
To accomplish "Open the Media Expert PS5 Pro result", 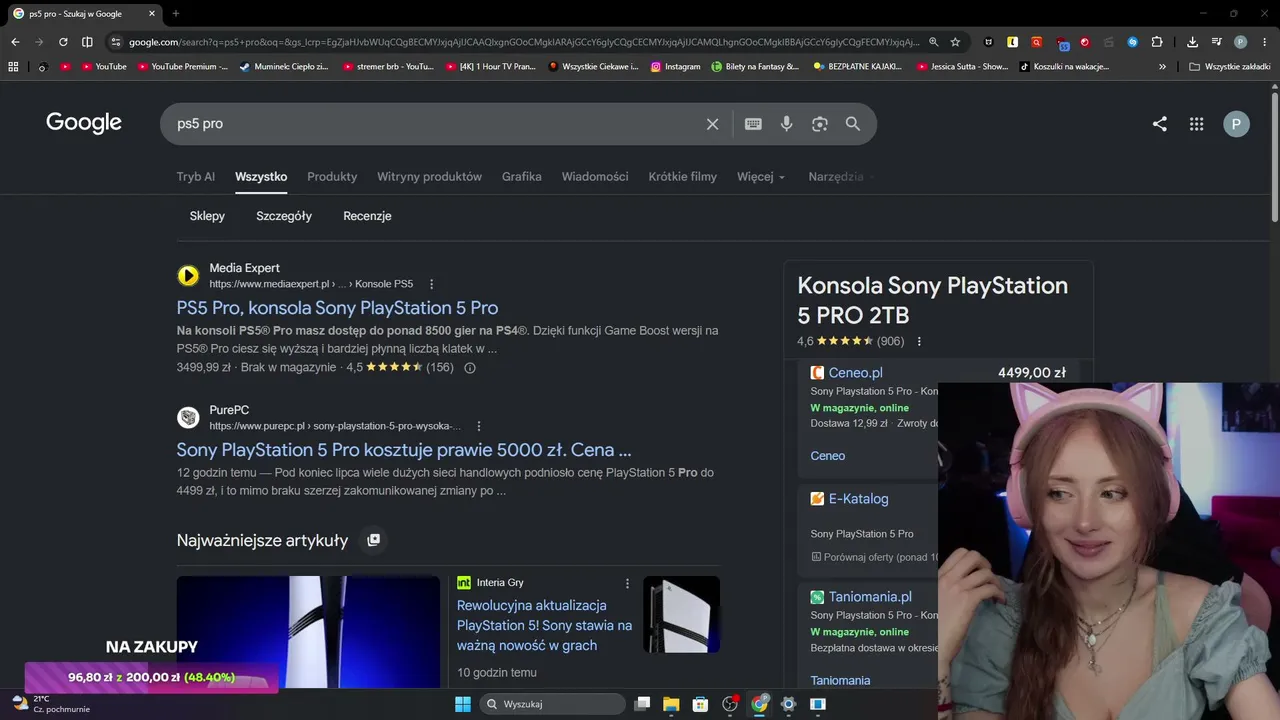I will pyautogui.click(x=337, y=308).
